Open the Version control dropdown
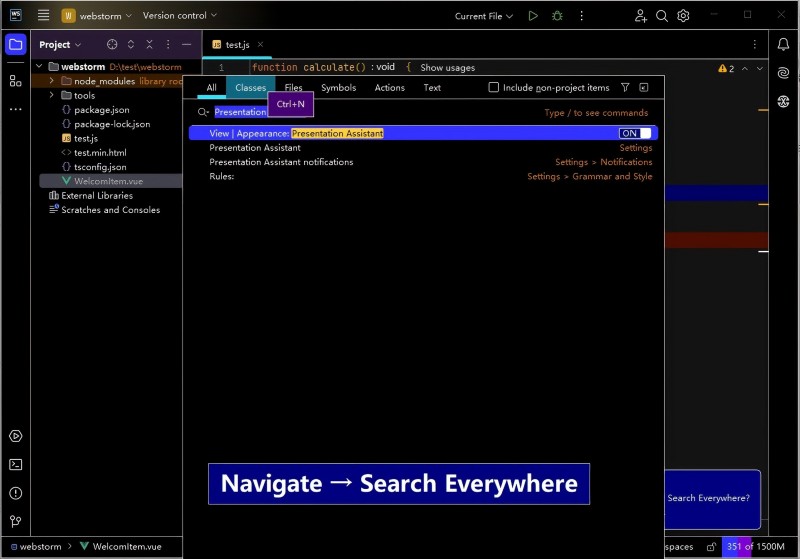The height and width of the screenshot is (559, 800). pos(180,15)
